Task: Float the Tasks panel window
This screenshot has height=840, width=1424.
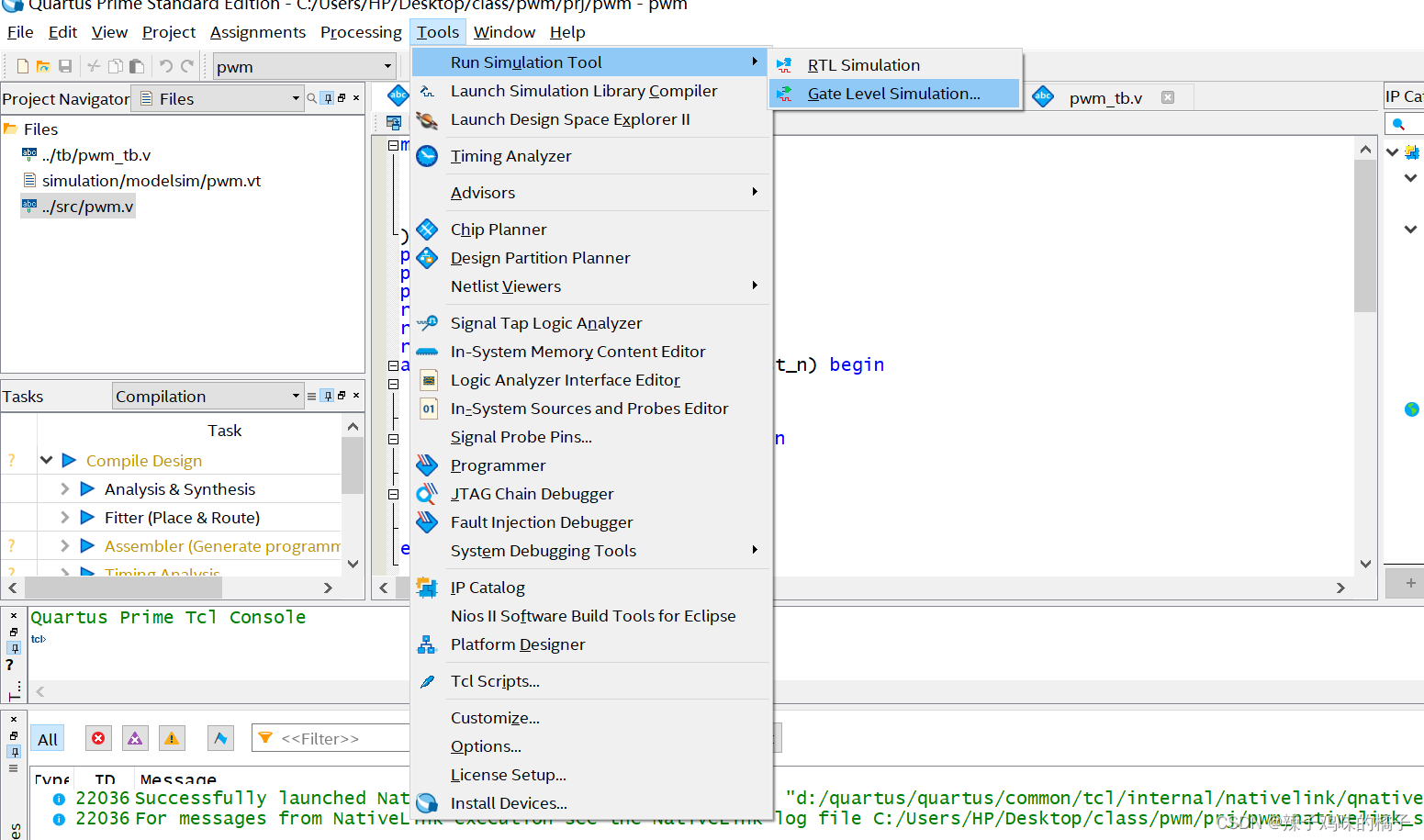Action: pos(342,396)
